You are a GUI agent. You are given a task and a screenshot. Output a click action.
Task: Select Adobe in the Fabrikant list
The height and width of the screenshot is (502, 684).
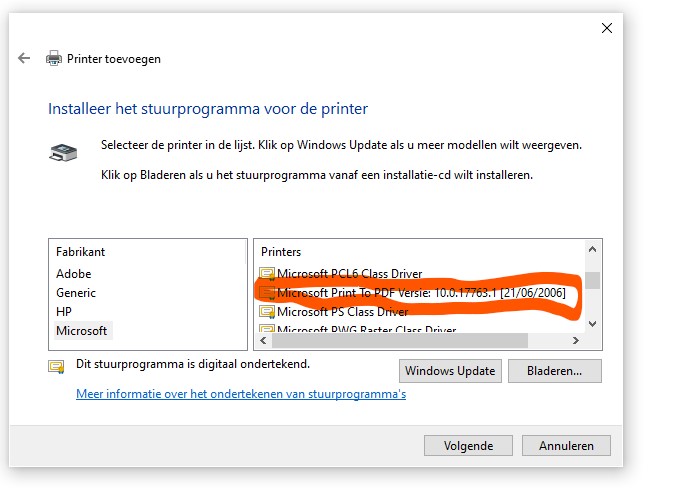coord(74,274)
